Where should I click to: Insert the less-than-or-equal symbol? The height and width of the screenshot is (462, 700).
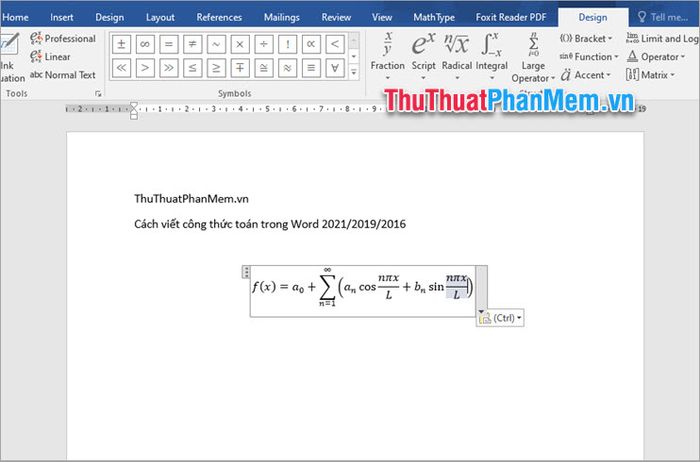pyautogui.click(x=192, y=68)
